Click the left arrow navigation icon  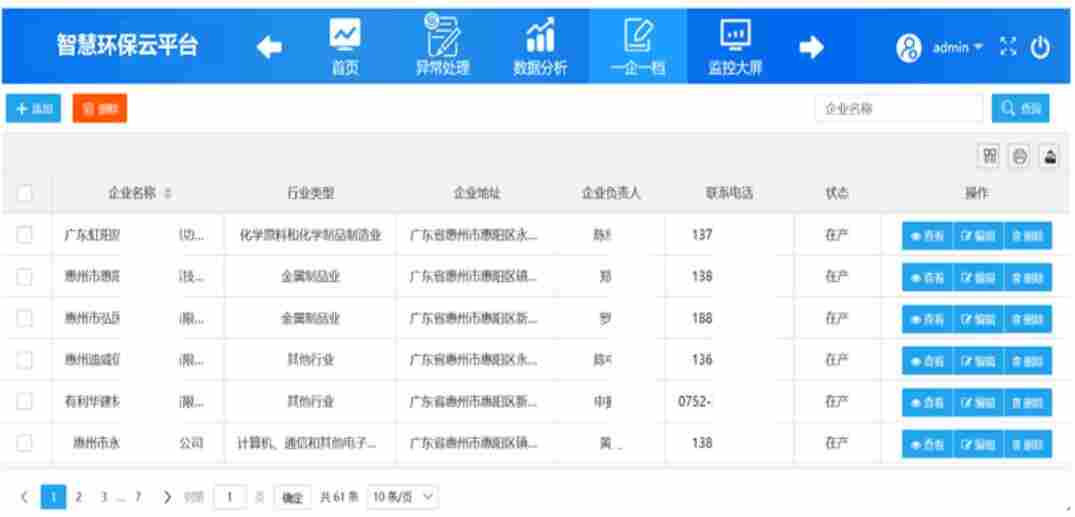click(x=271, y=47)
